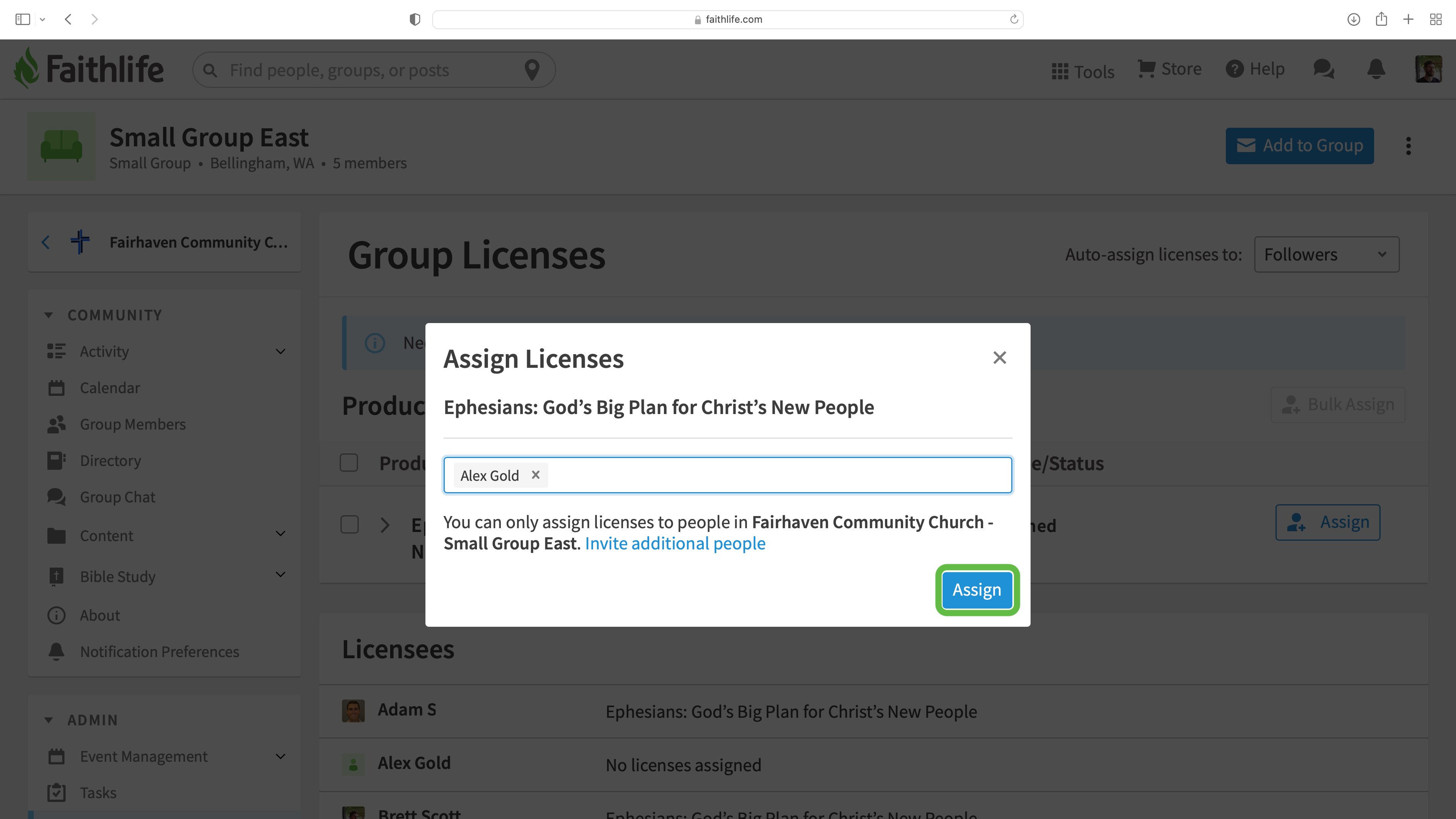Click the location pin in search bar

point(532,70)
